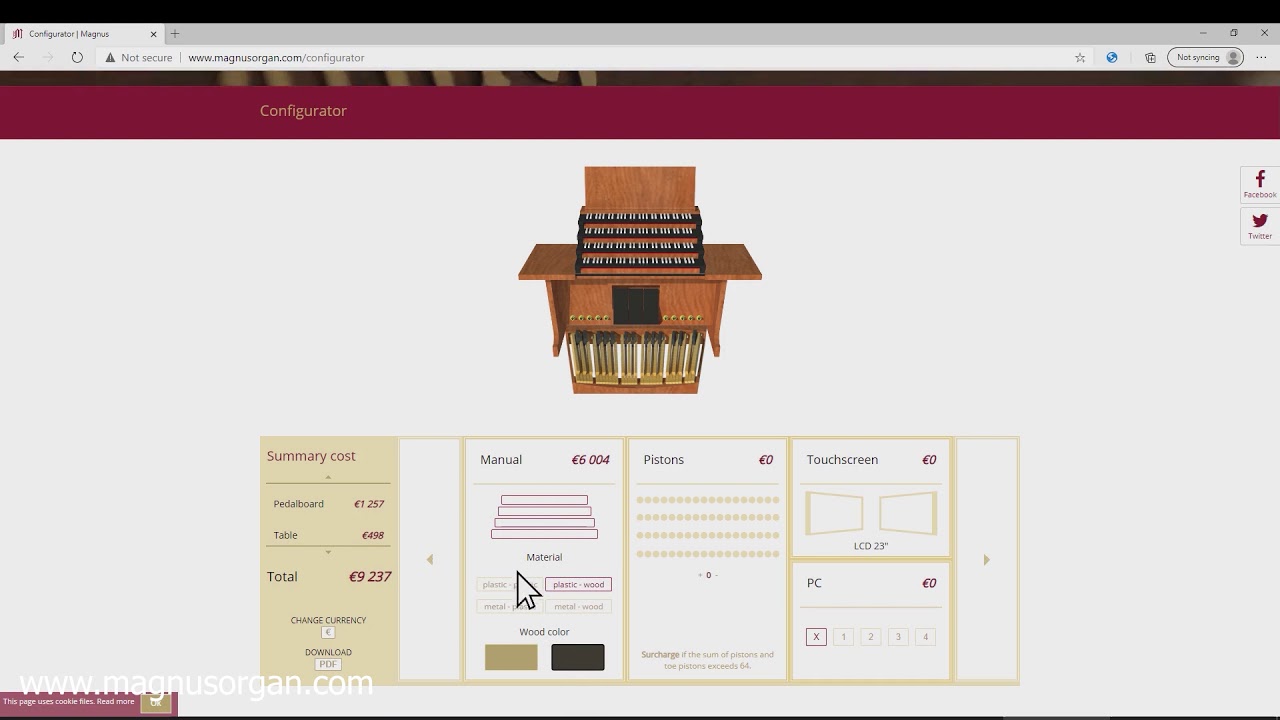Select plastic - wood manual material
Image resolution: width=1280 pixels, height=720 pixels.
[578, 584]
